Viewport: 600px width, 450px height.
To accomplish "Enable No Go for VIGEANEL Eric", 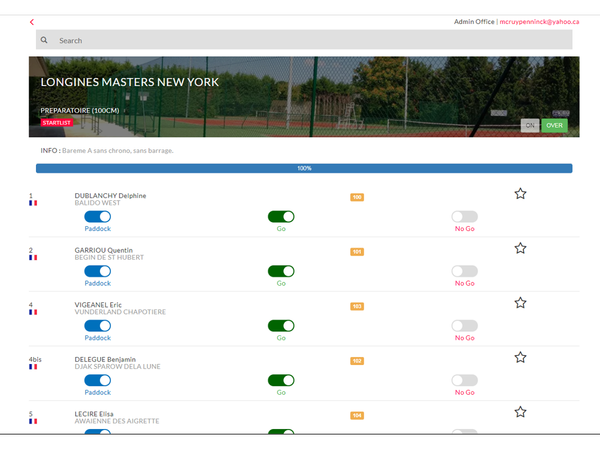I will point(464,325).
